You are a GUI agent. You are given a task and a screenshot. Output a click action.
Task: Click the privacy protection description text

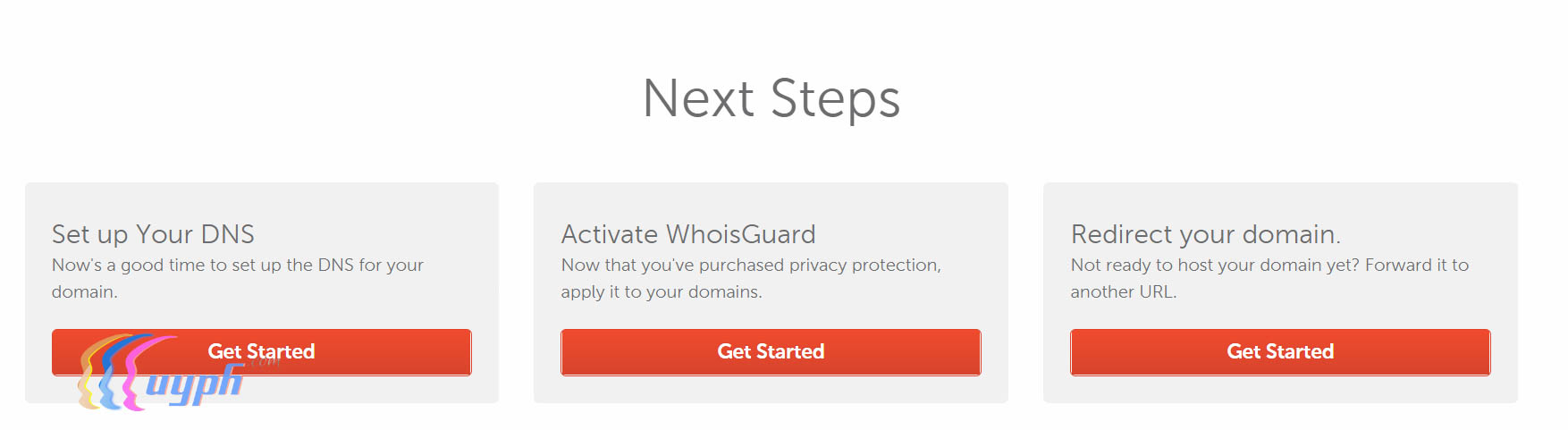(750, 266)
